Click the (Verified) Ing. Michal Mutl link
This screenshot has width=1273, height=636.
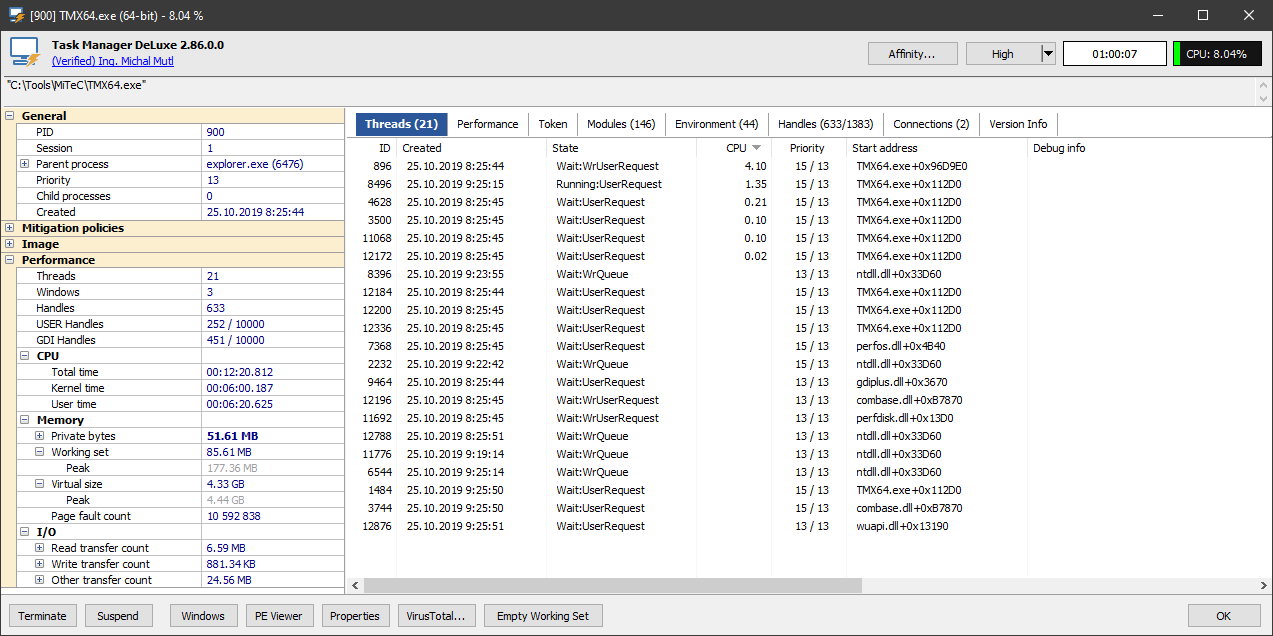click(113, 61)
